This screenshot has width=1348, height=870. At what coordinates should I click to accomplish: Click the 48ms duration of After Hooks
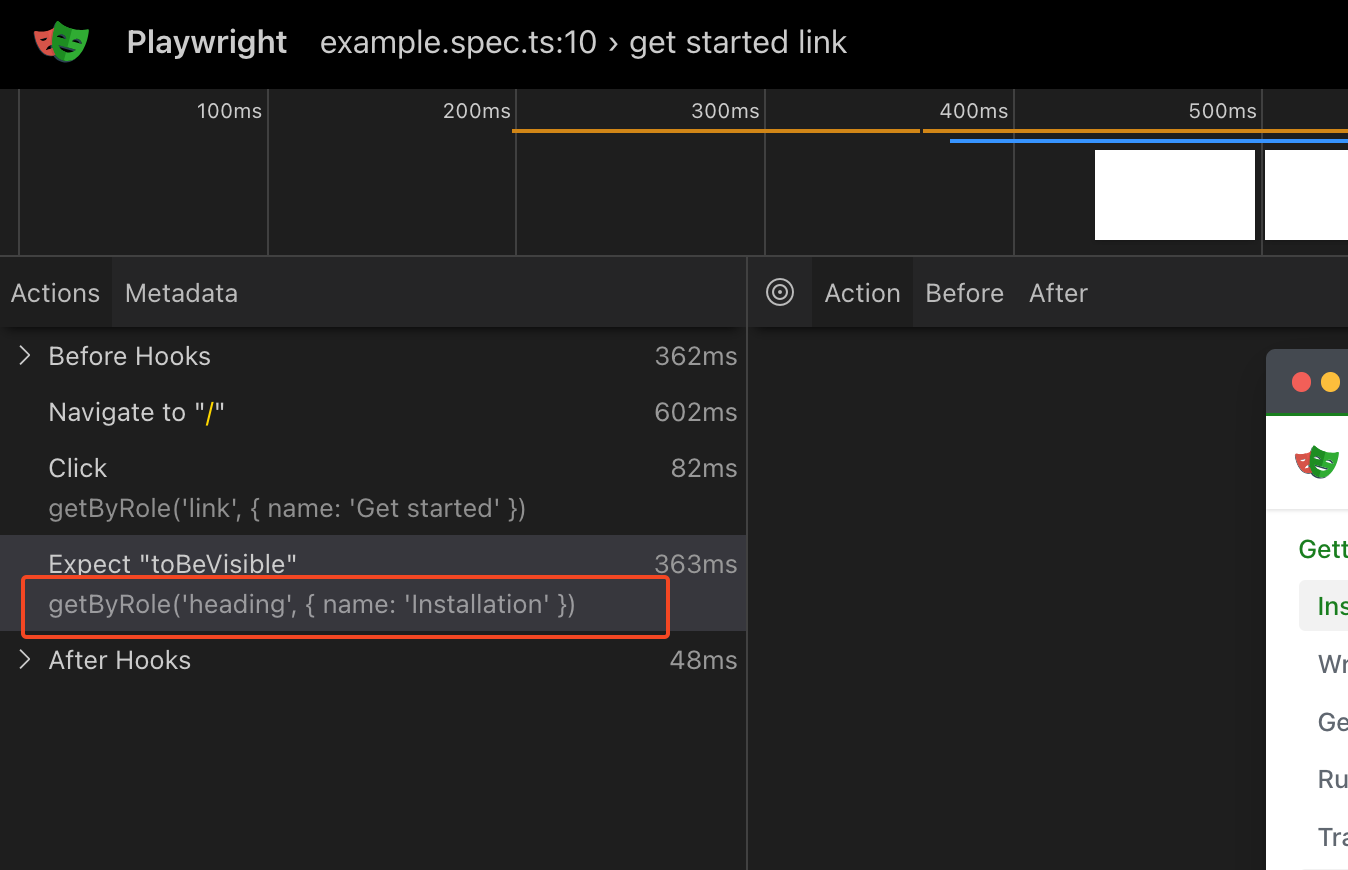click(x=704, y=660)
